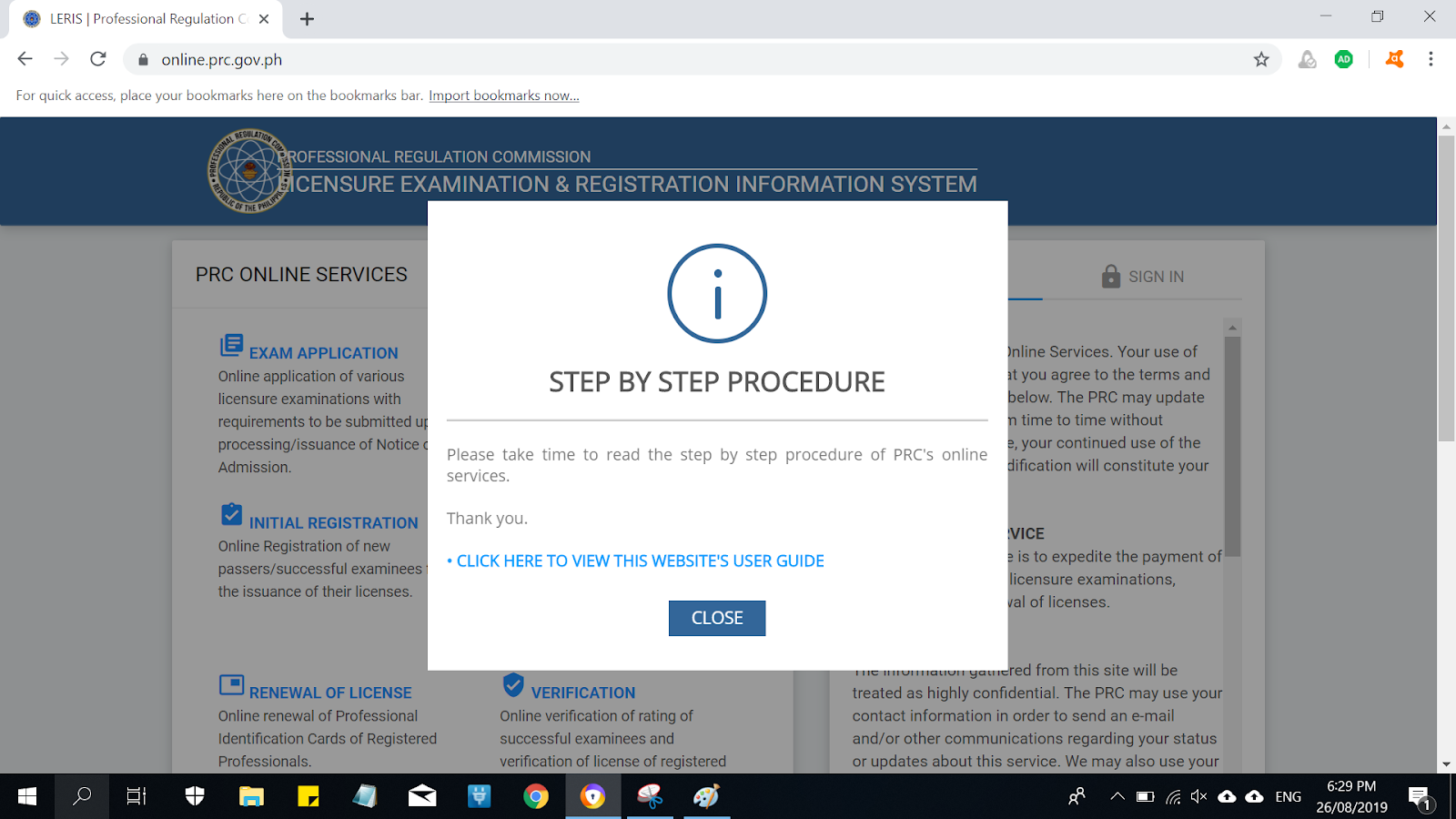Click the information circle icon in the dialog

(x=717, y=294)
